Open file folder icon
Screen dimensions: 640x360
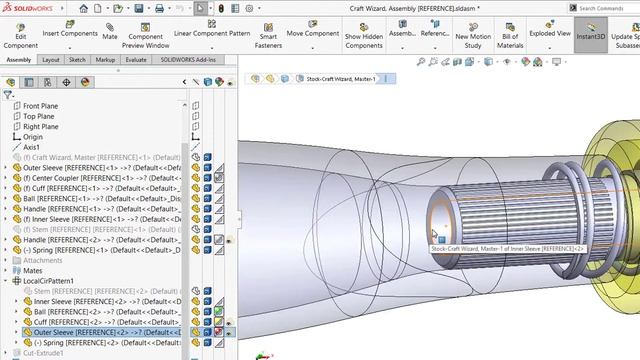pos(118,8)
